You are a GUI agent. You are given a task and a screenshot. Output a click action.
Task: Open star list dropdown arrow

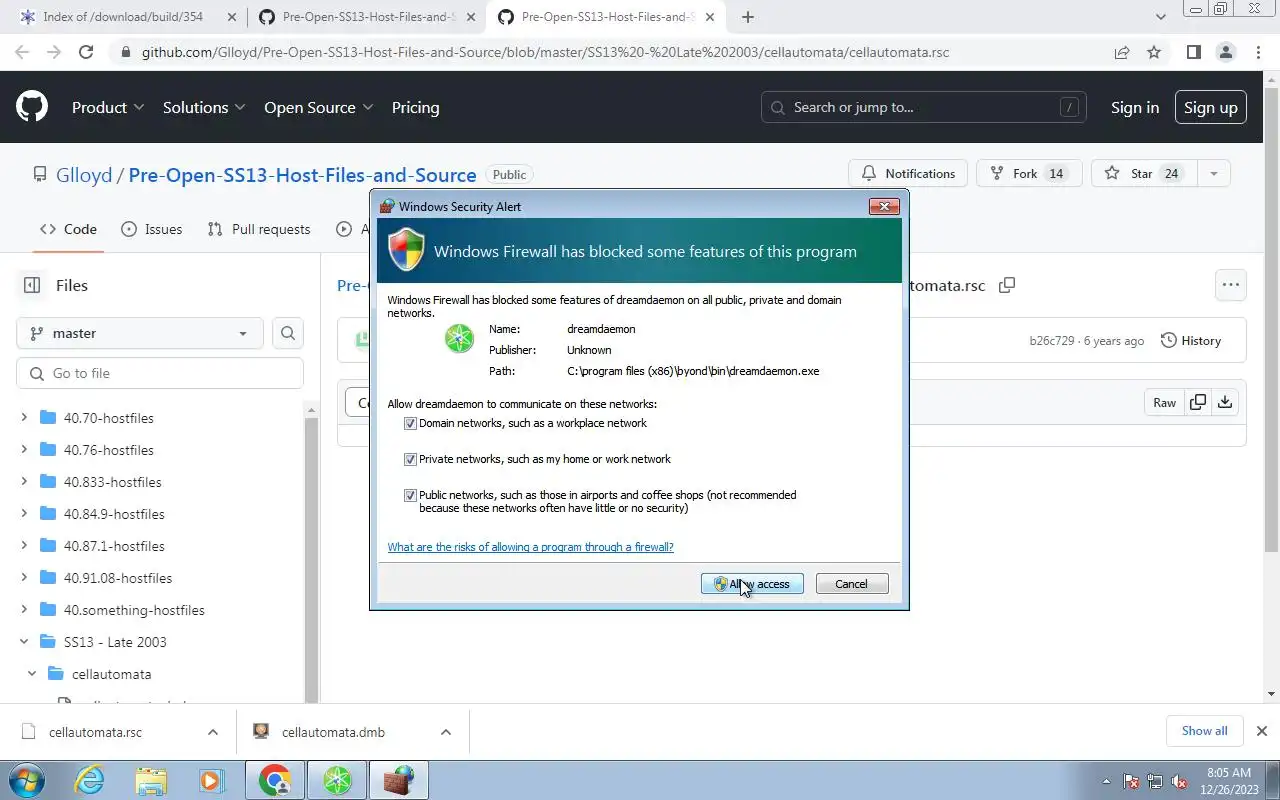[1213, 173]
